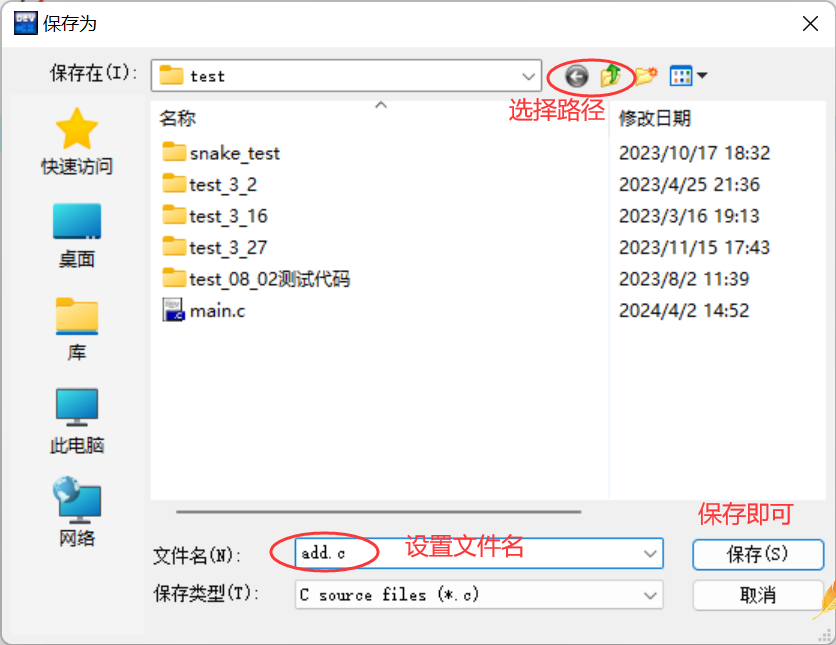Viewport: 836px width, 645px height.
Task: Open 网络 network location
Action: click(x=77, y=512)
